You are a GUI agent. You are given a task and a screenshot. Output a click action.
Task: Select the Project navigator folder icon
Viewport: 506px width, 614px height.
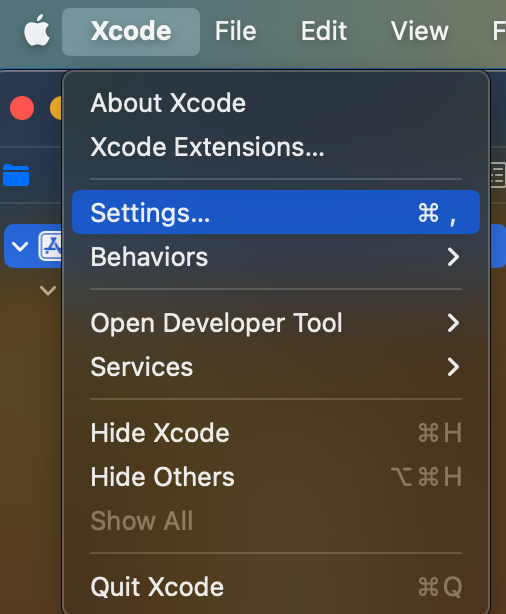(16, 175)
